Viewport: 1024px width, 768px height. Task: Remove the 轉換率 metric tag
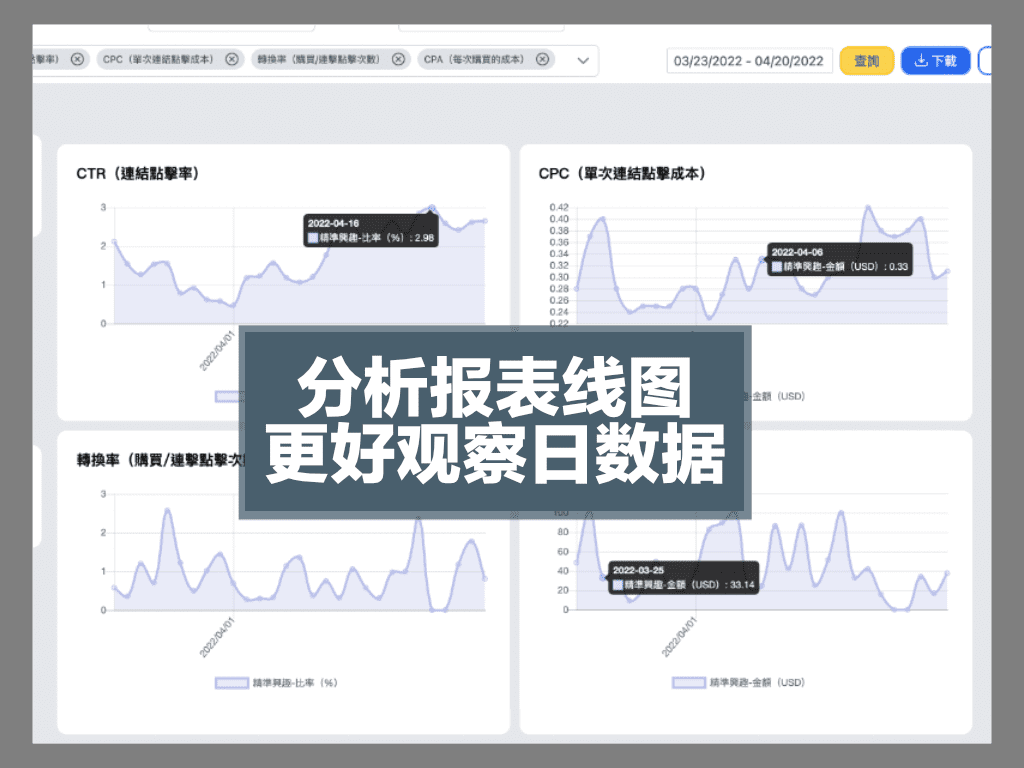pos(398,60)
